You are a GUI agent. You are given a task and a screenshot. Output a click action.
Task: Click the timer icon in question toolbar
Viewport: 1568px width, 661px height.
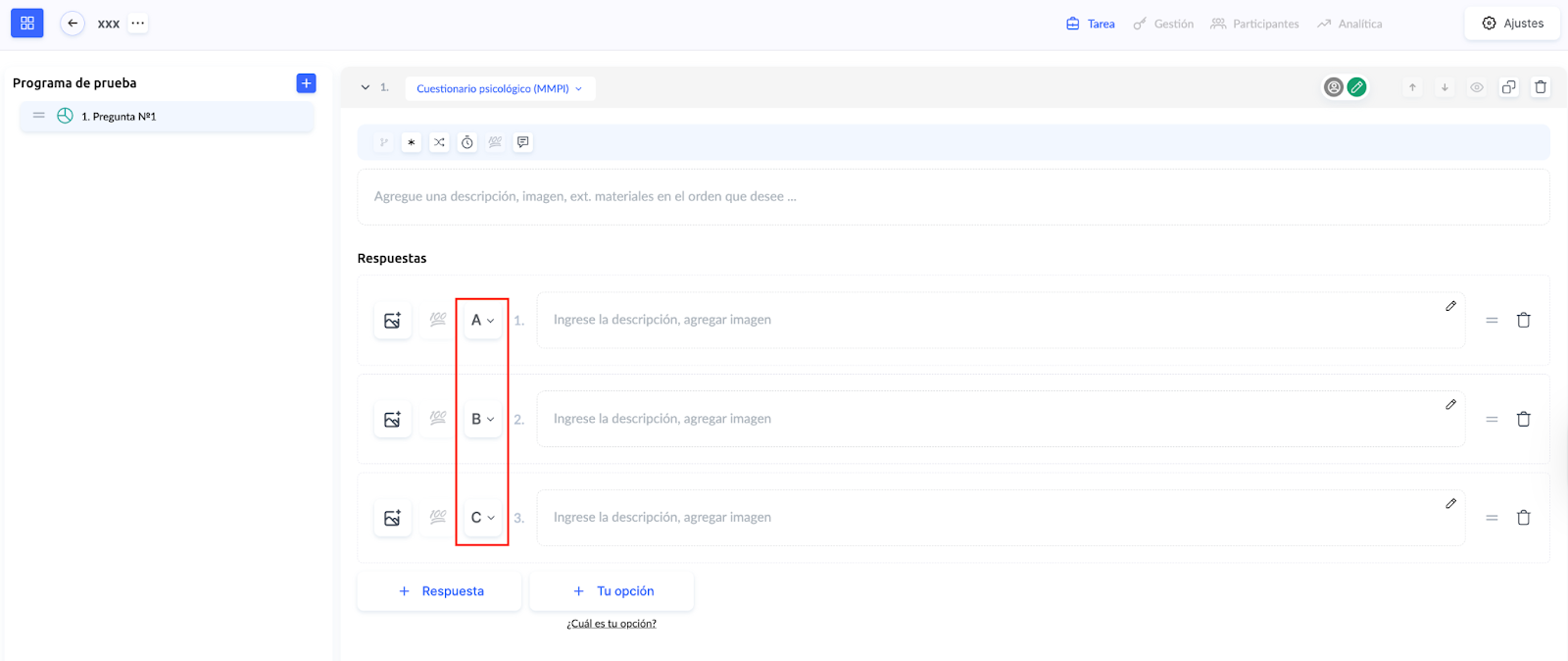coord(467,142)
